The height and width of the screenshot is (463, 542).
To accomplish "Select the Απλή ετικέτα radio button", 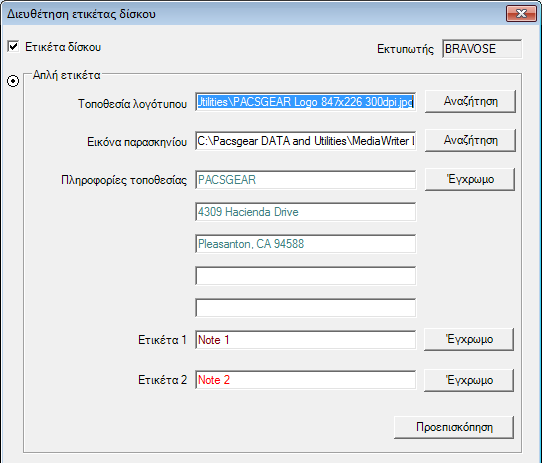I will click(x=13, y=81).
